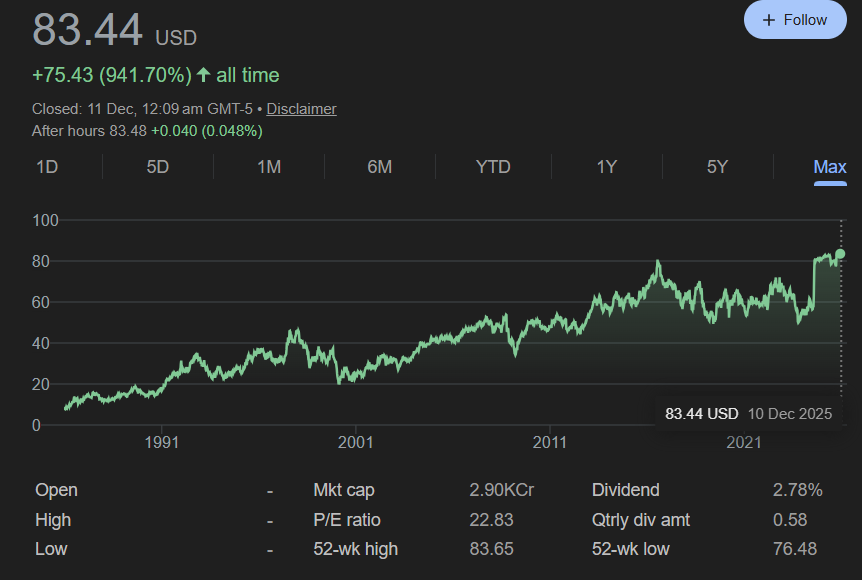The height and width of the screenshot is (580, 862).
Task: Click the Mkt cap label
Action: tap(344, 490)
